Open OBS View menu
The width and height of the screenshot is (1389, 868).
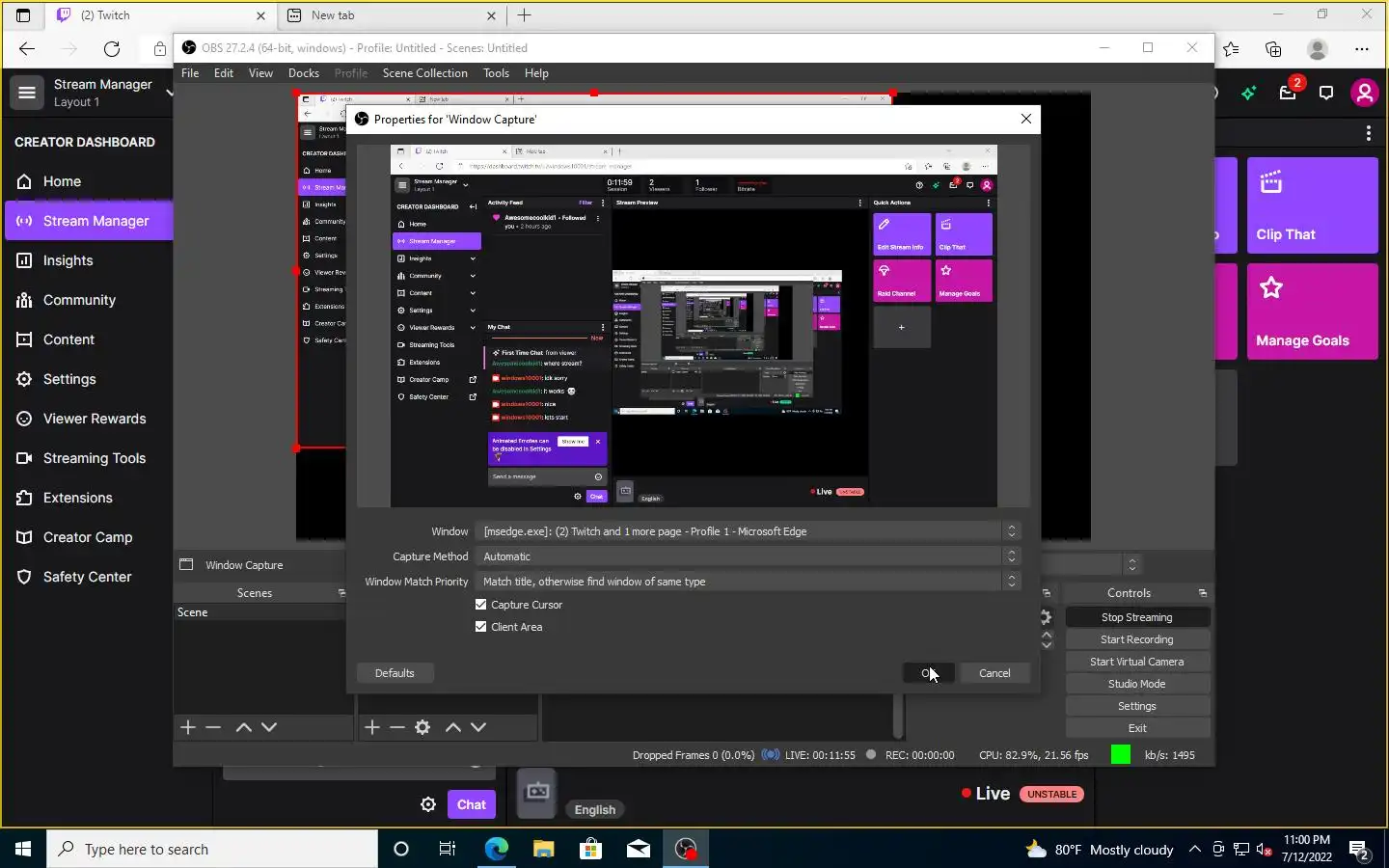click(260, 73)
